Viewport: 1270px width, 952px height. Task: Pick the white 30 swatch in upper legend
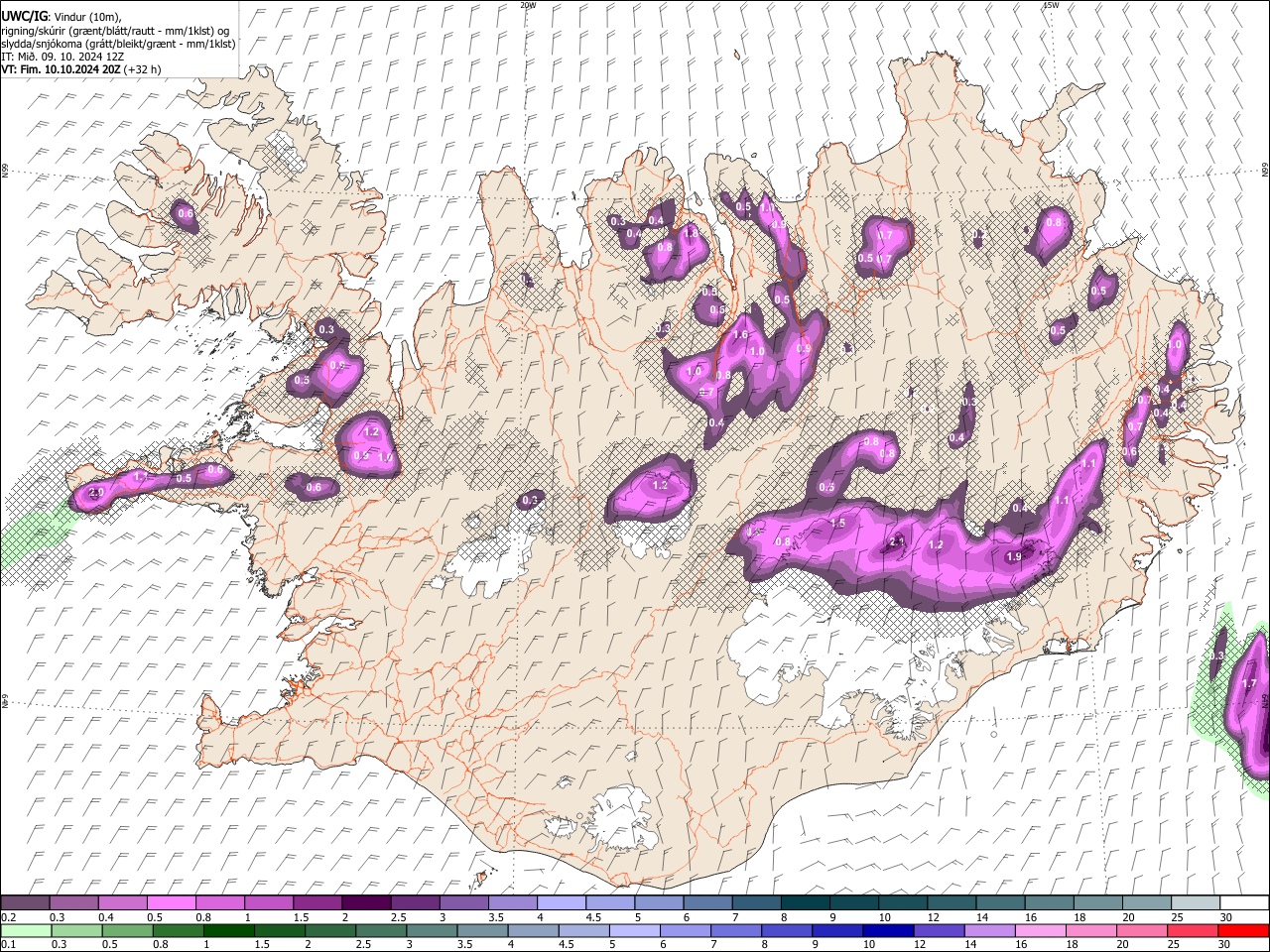[x=1244, y=902]
